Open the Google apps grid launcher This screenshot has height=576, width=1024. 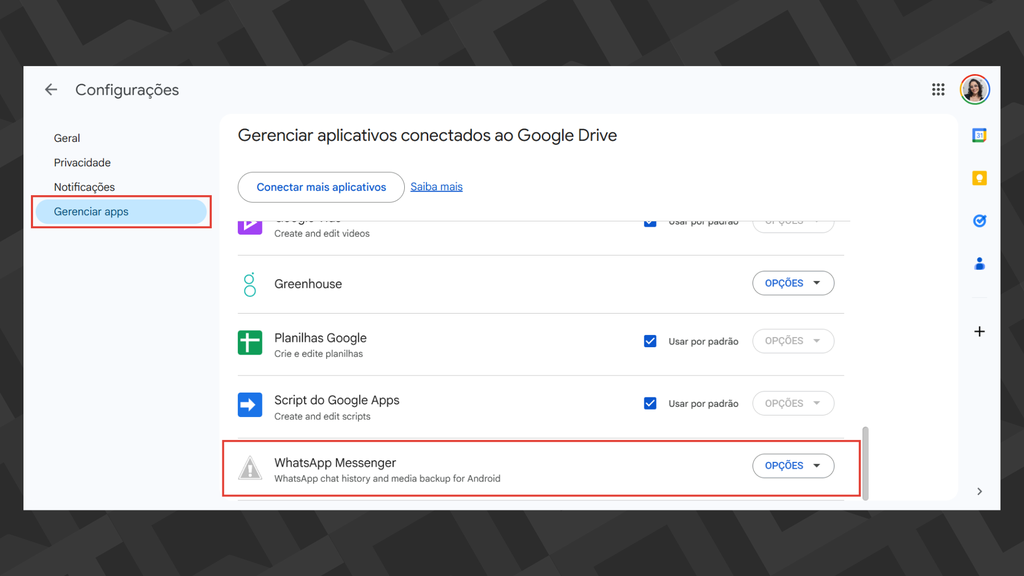938,89
